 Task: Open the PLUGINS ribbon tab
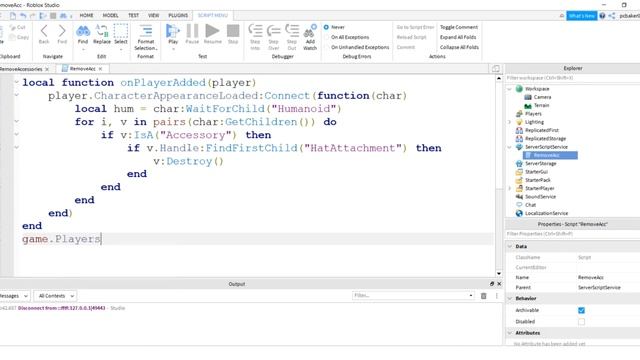178,16
